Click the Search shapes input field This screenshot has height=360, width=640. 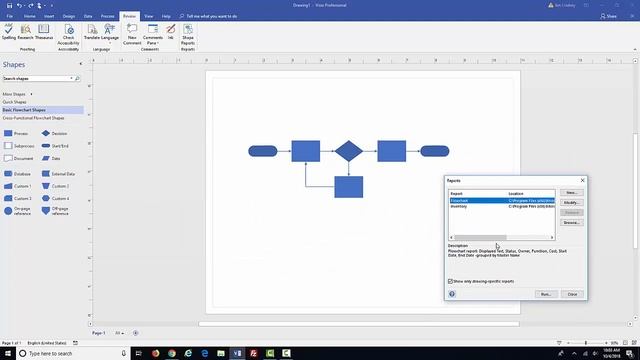pyautogui.click(x=36, y=78)
